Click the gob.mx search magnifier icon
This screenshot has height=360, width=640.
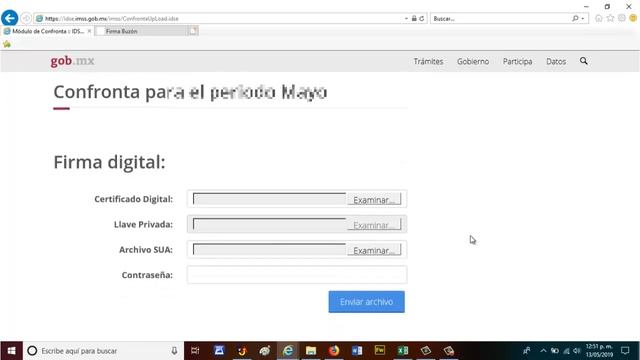tap(584, 61)
